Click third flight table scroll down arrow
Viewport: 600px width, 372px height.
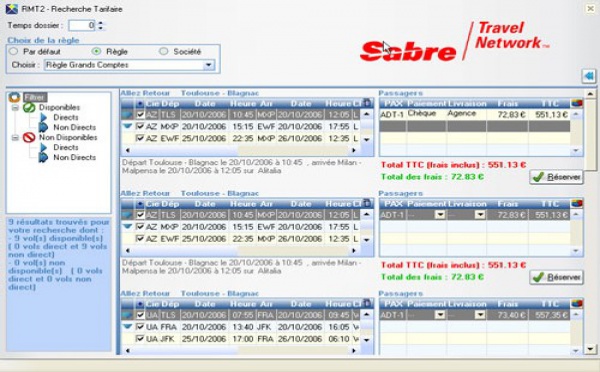[367, 339]
